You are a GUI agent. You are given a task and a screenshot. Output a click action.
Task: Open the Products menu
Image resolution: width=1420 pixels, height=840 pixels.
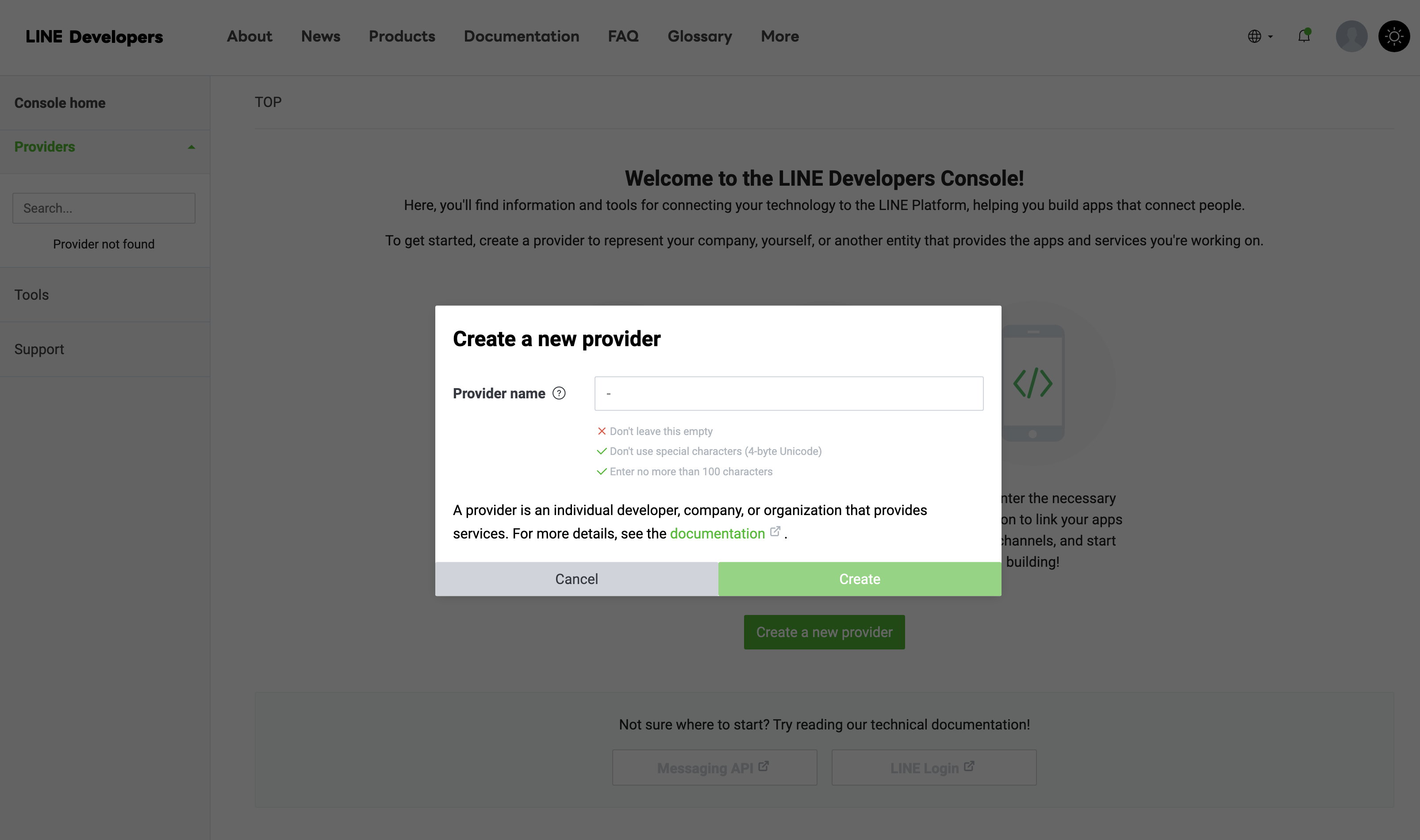pos(402,36)
